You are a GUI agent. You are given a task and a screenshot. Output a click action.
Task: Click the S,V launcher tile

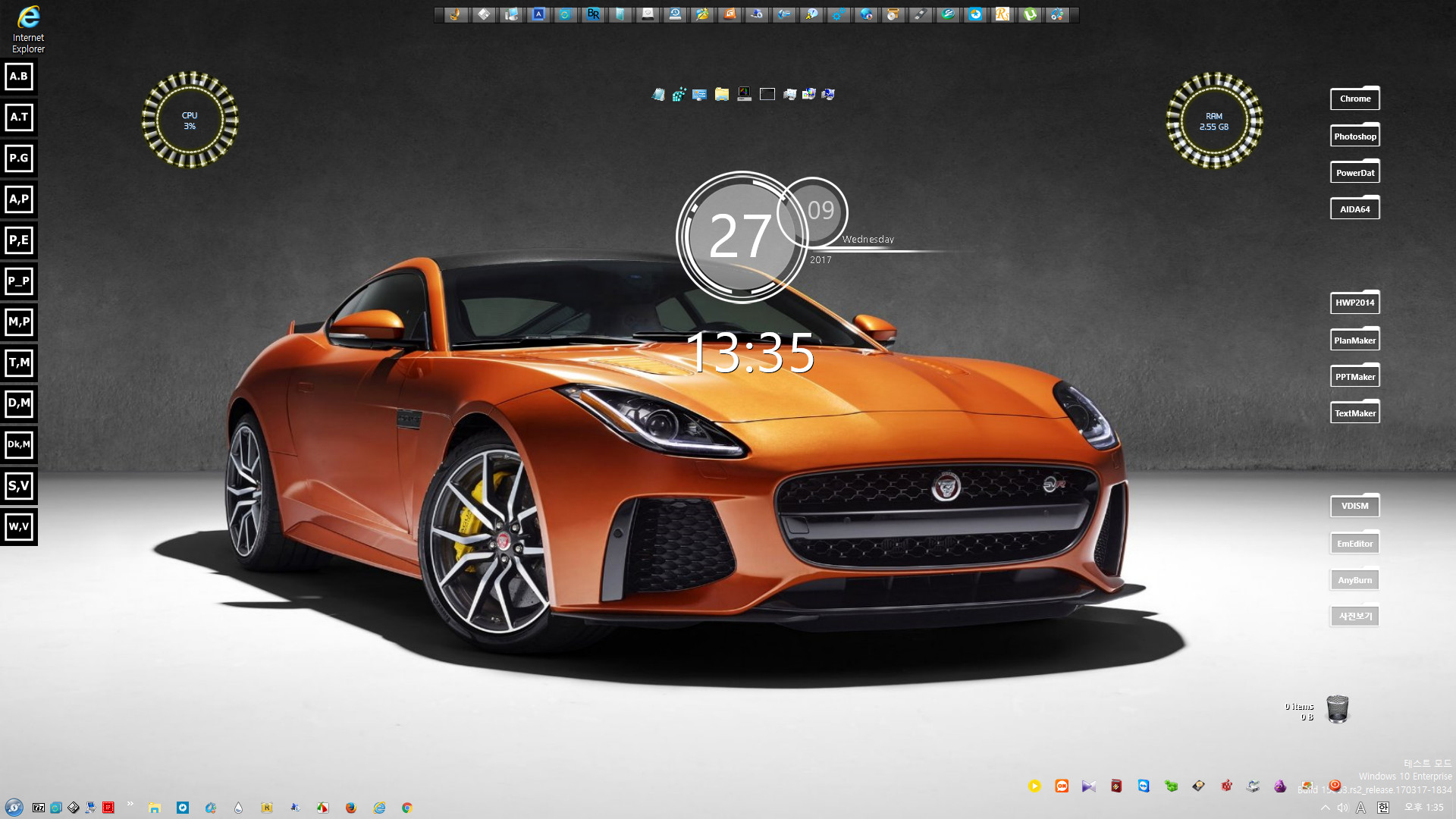coord(19,486)
